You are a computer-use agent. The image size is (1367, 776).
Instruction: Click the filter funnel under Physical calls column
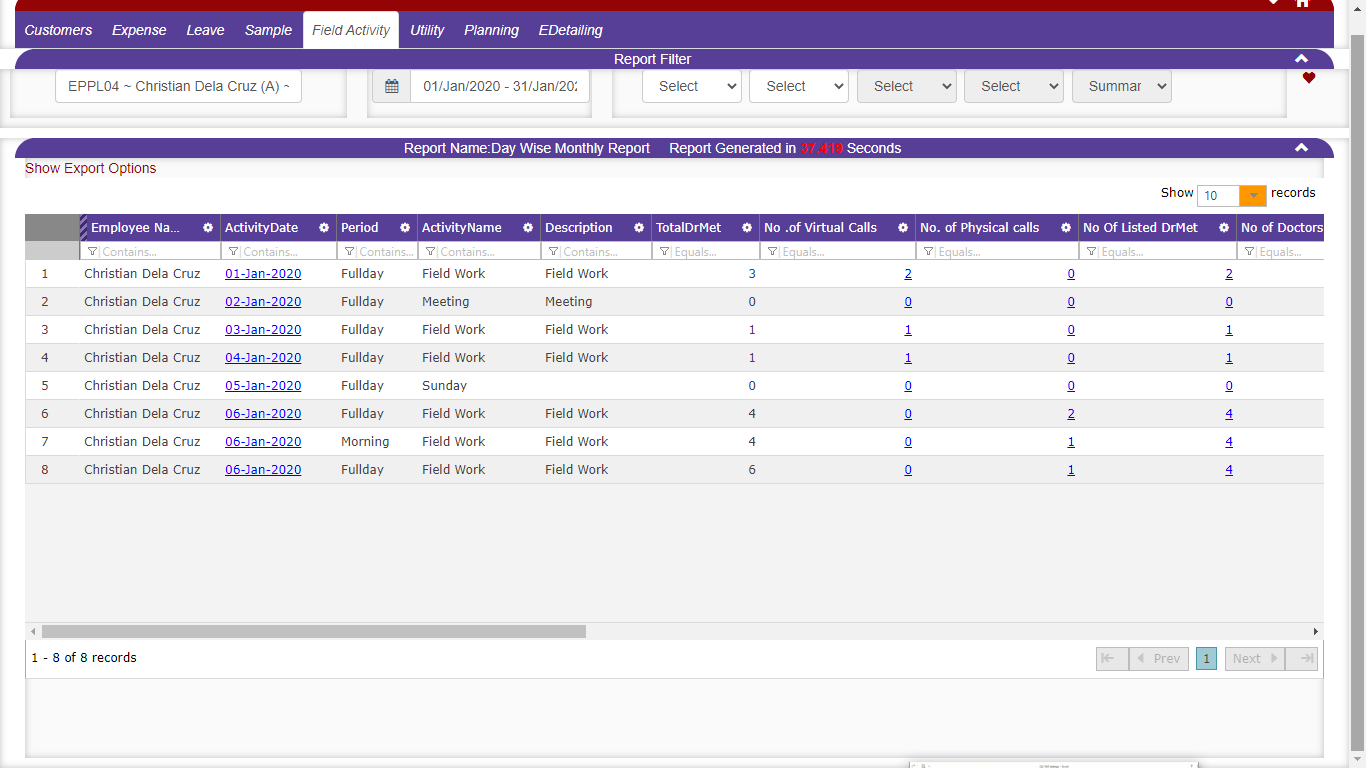click(929, 252)
